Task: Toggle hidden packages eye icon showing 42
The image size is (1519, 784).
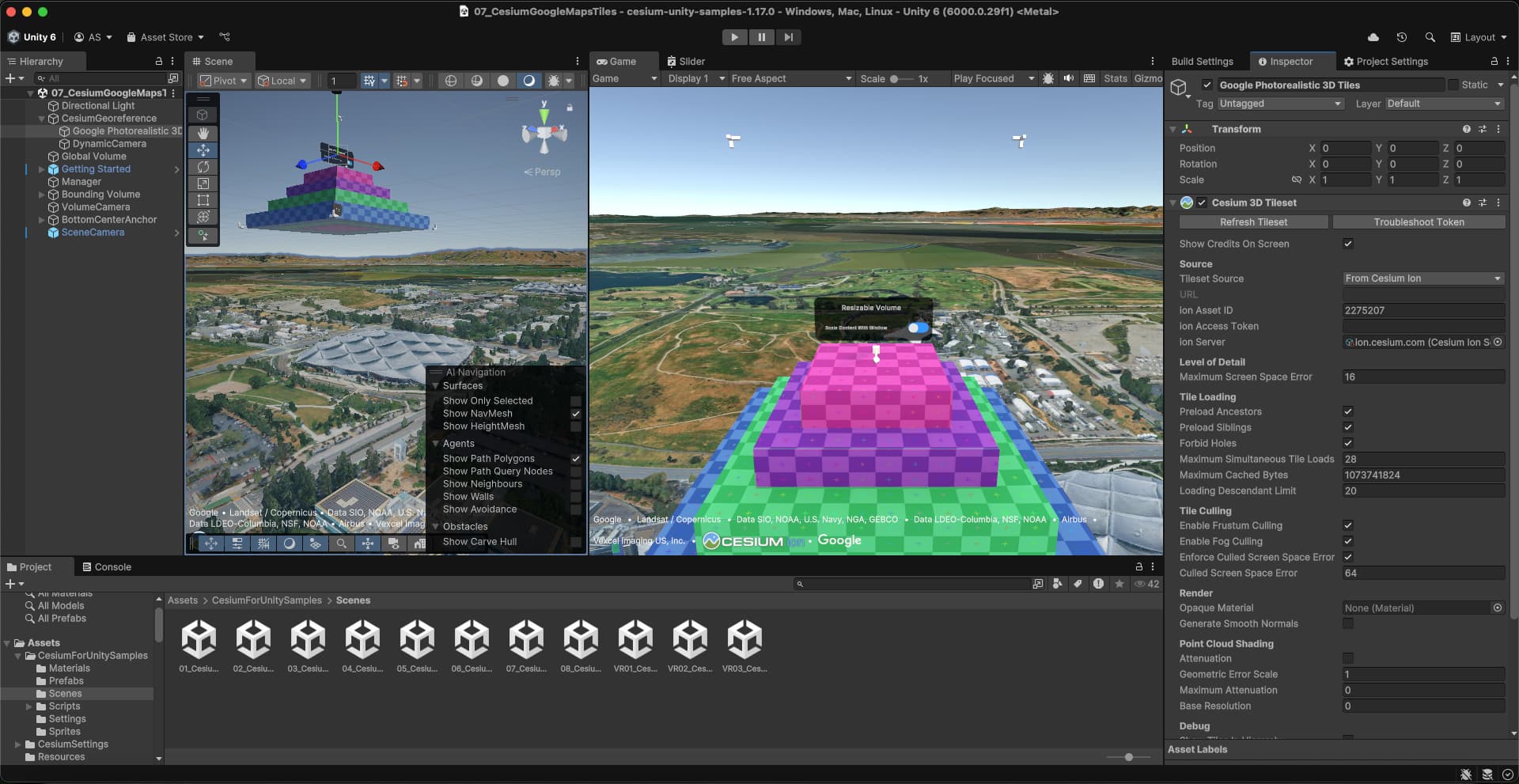Action: click(1146, 584)
